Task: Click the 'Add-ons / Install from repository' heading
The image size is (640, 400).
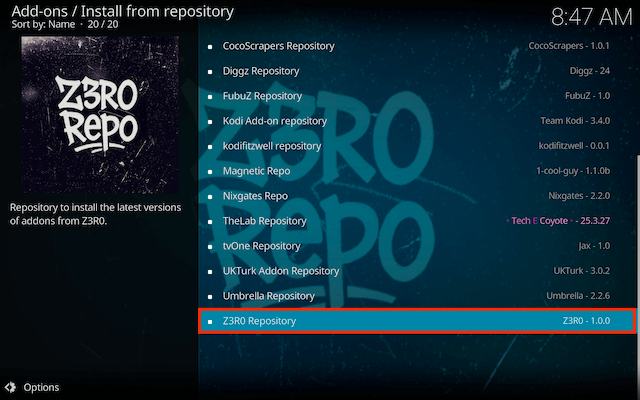Action: 122,11
